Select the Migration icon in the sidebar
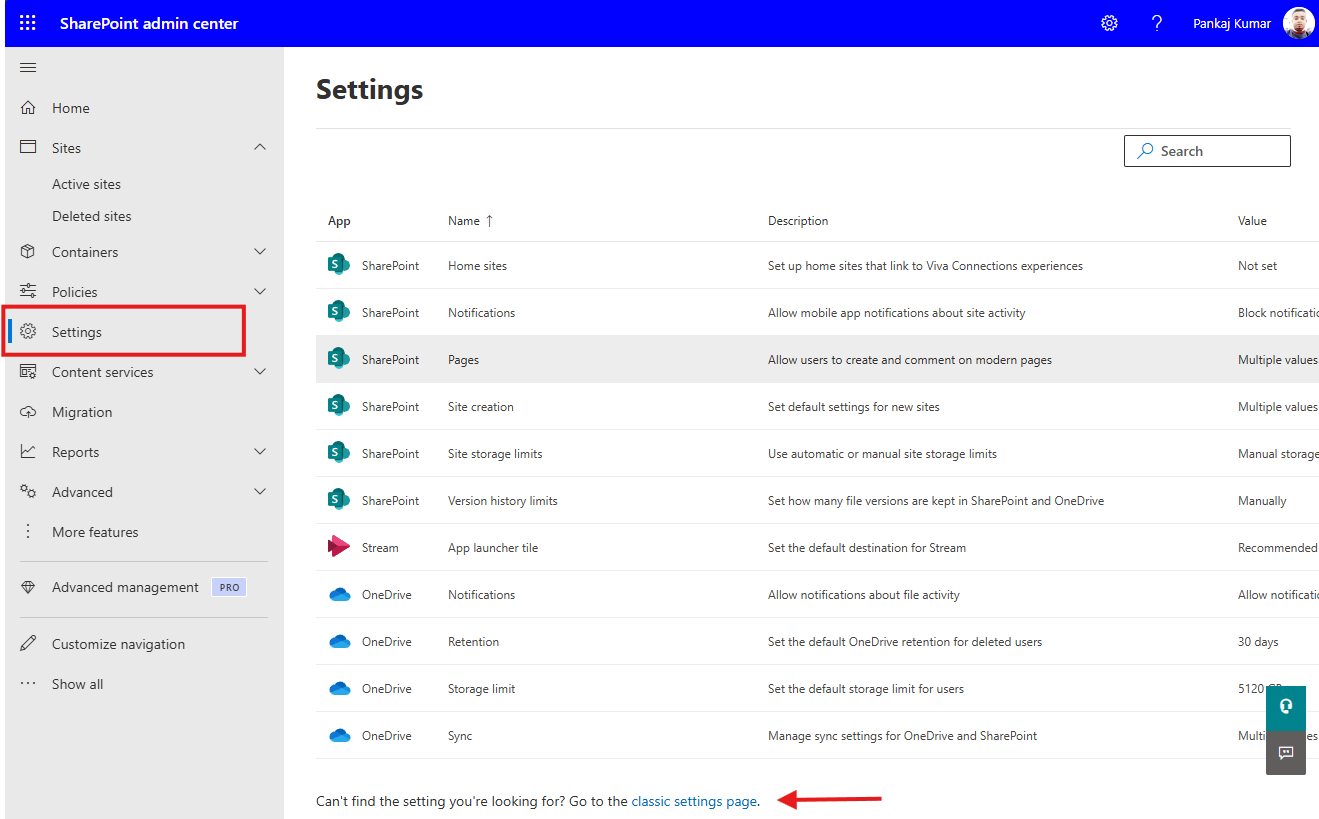 (30, 411)
